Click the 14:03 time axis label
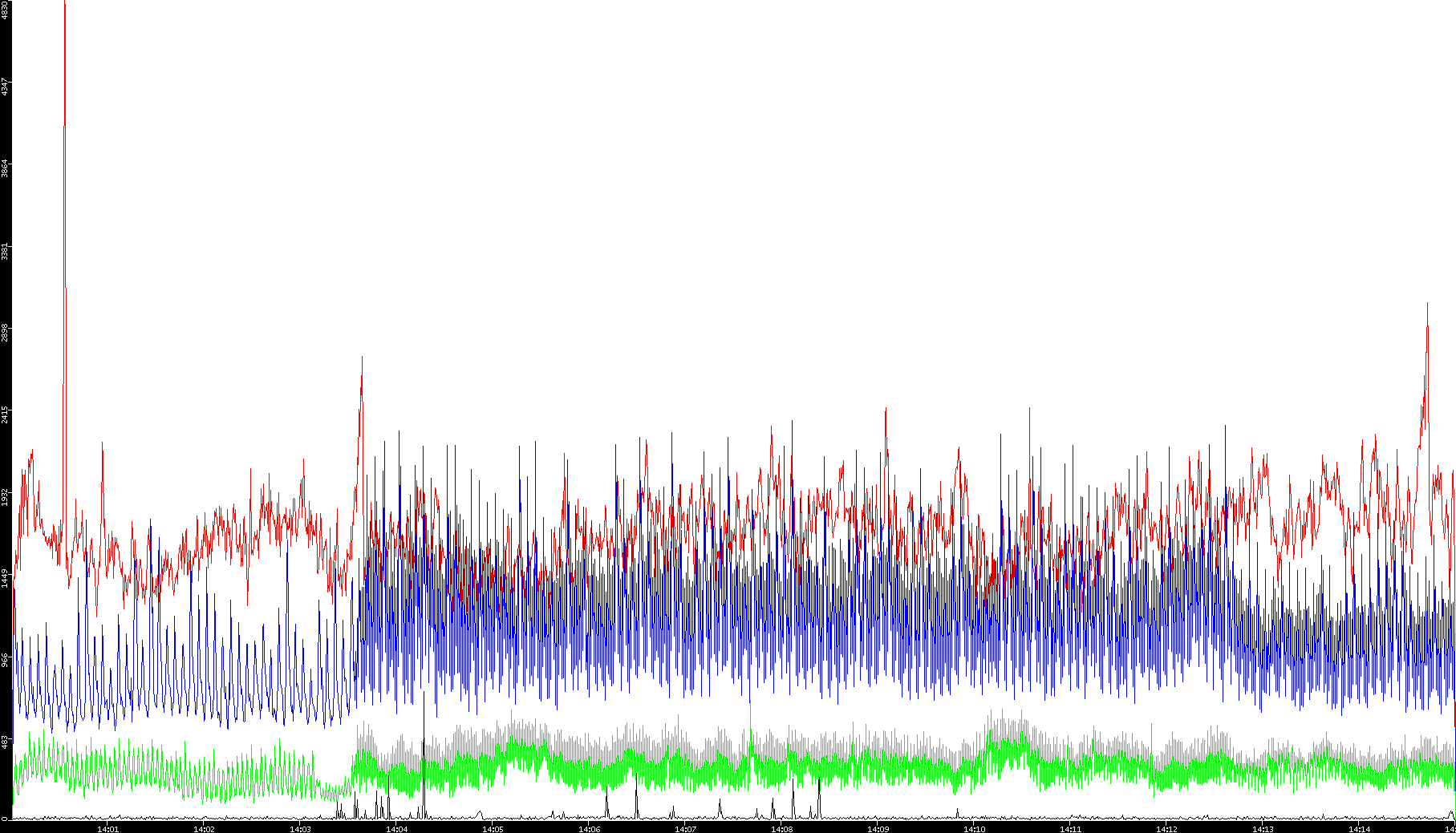Viewport: 1456px width, 833px height. point(300,829)
